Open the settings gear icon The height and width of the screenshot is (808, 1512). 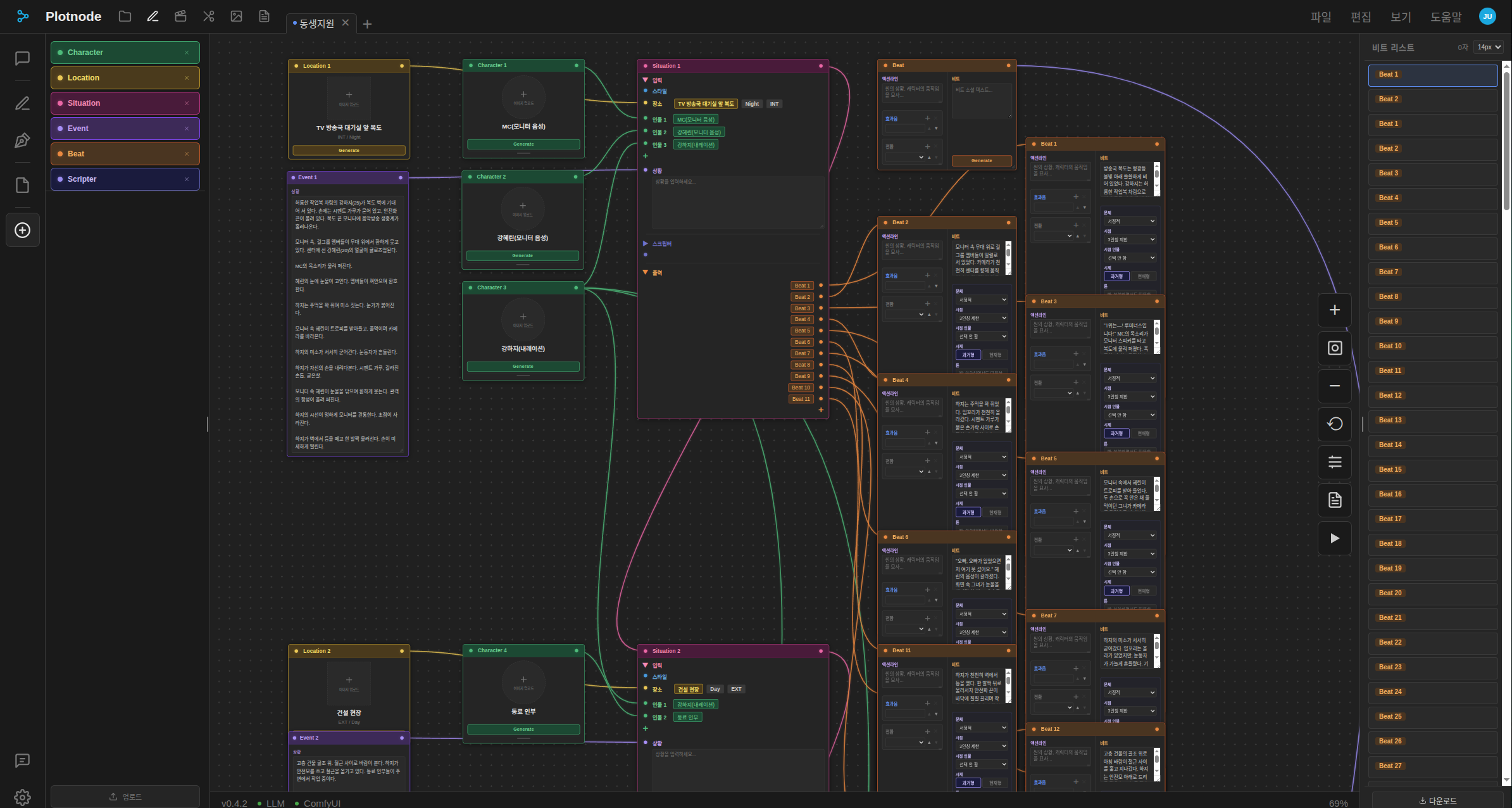[22, 797]
